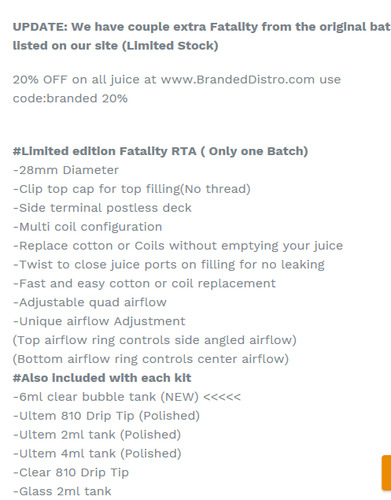Click 'Ultem 810 Drip Tip (Polished)' line

tap(106, 416)
